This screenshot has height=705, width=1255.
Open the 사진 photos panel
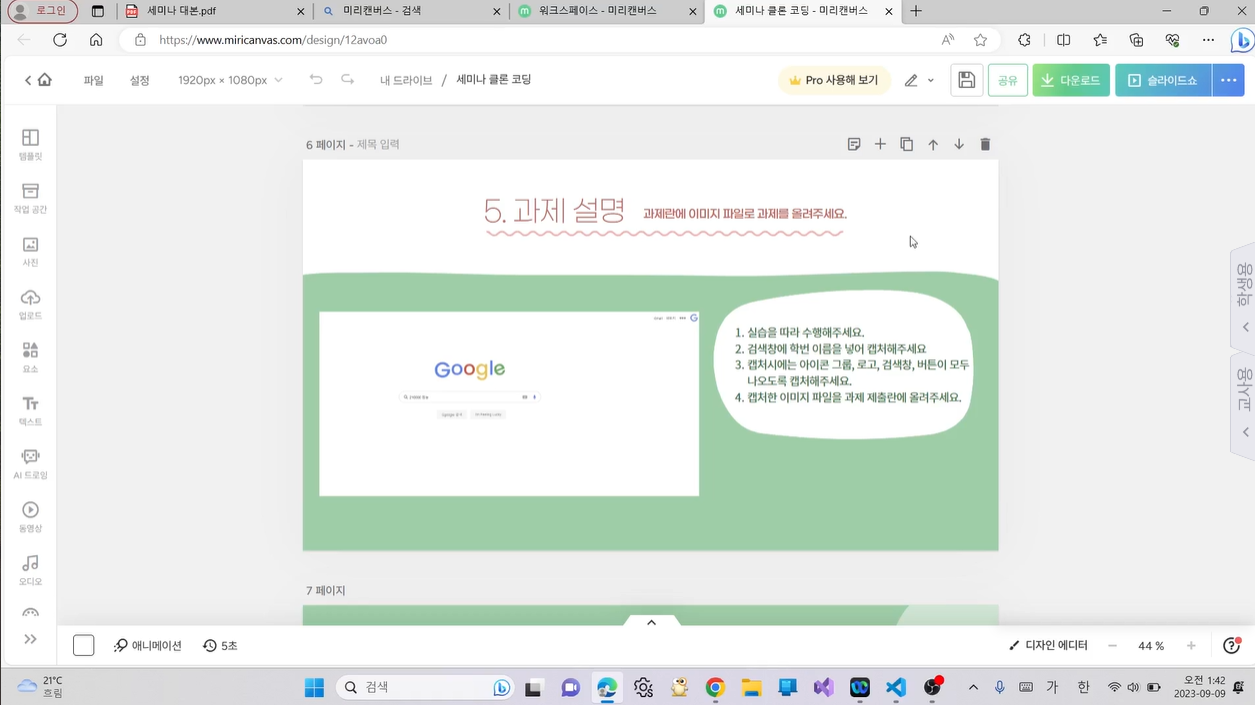(x=30, y=251)
